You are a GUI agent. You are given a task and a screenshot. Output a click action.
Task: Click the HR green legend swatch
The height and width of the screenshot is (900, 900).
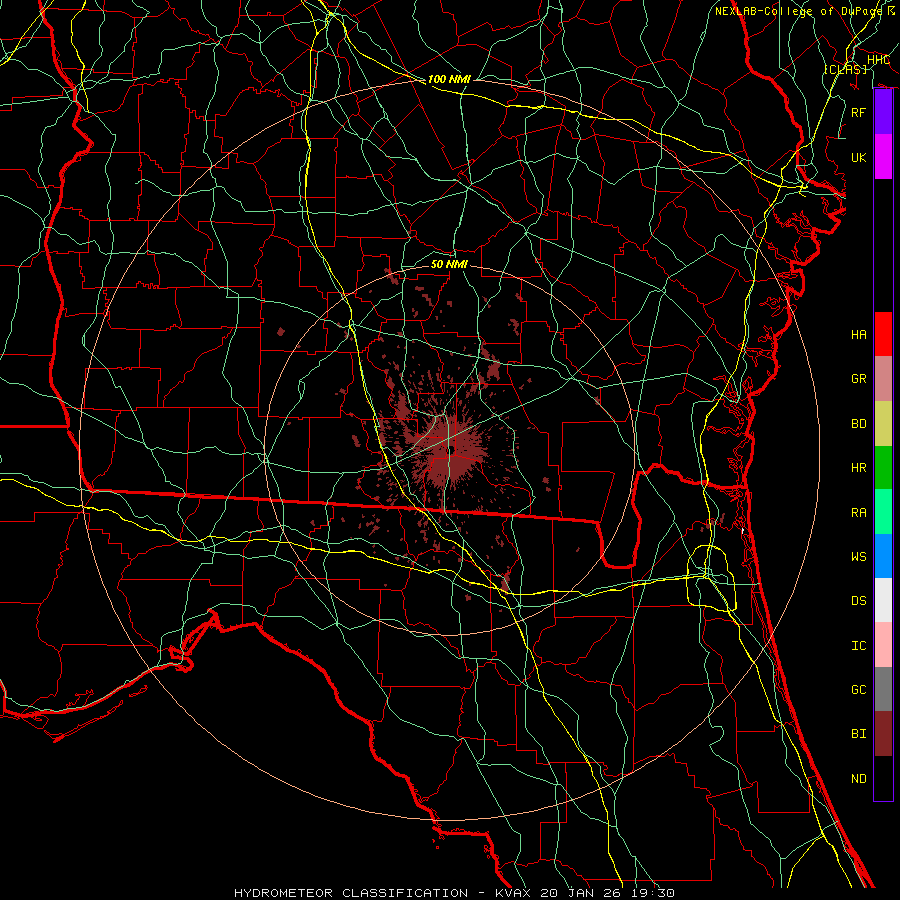click(x=883, y=468)
